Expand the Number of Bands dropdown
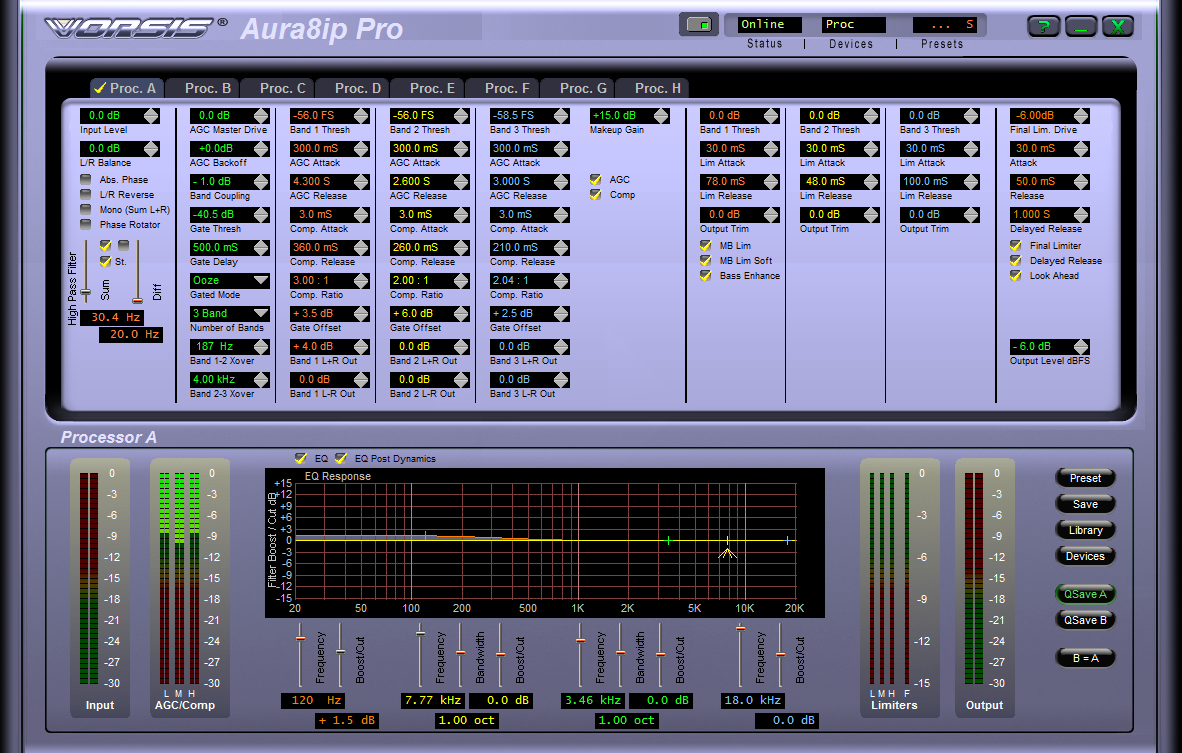This screenshot has width=1182, height=753. click(261, 314)
